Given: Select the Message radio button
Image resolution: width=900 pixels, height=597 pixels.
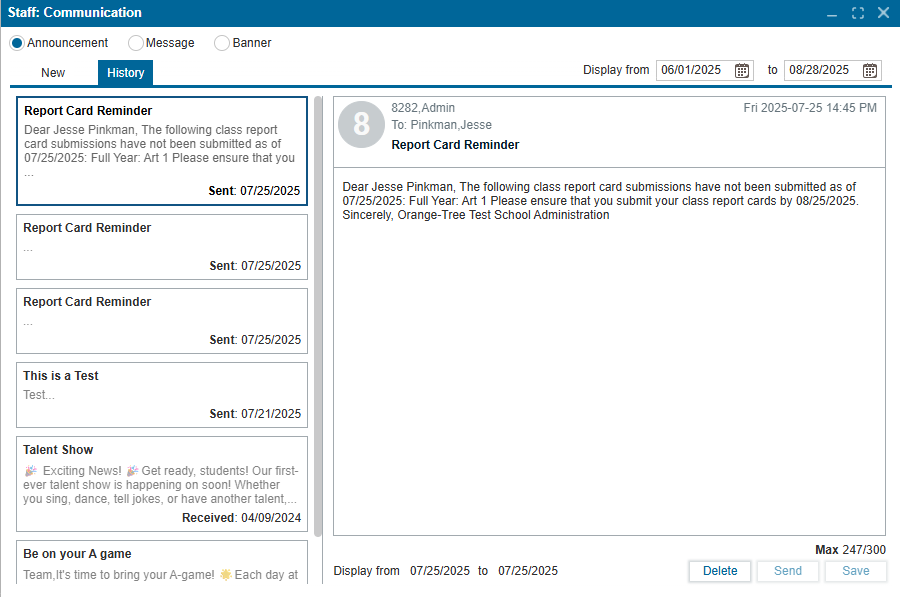Looking at the screenshot, I should click(136, 43).
